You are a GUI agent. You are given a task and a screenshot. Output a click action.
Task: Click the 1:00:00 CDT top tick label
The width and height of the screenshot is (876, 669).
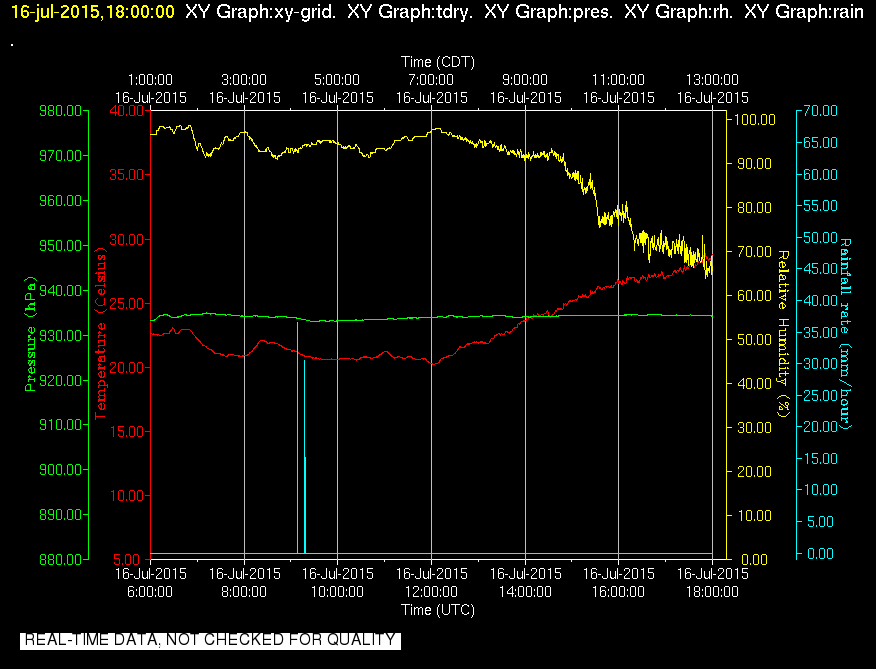pyautogui.click(x=150, y=80)
